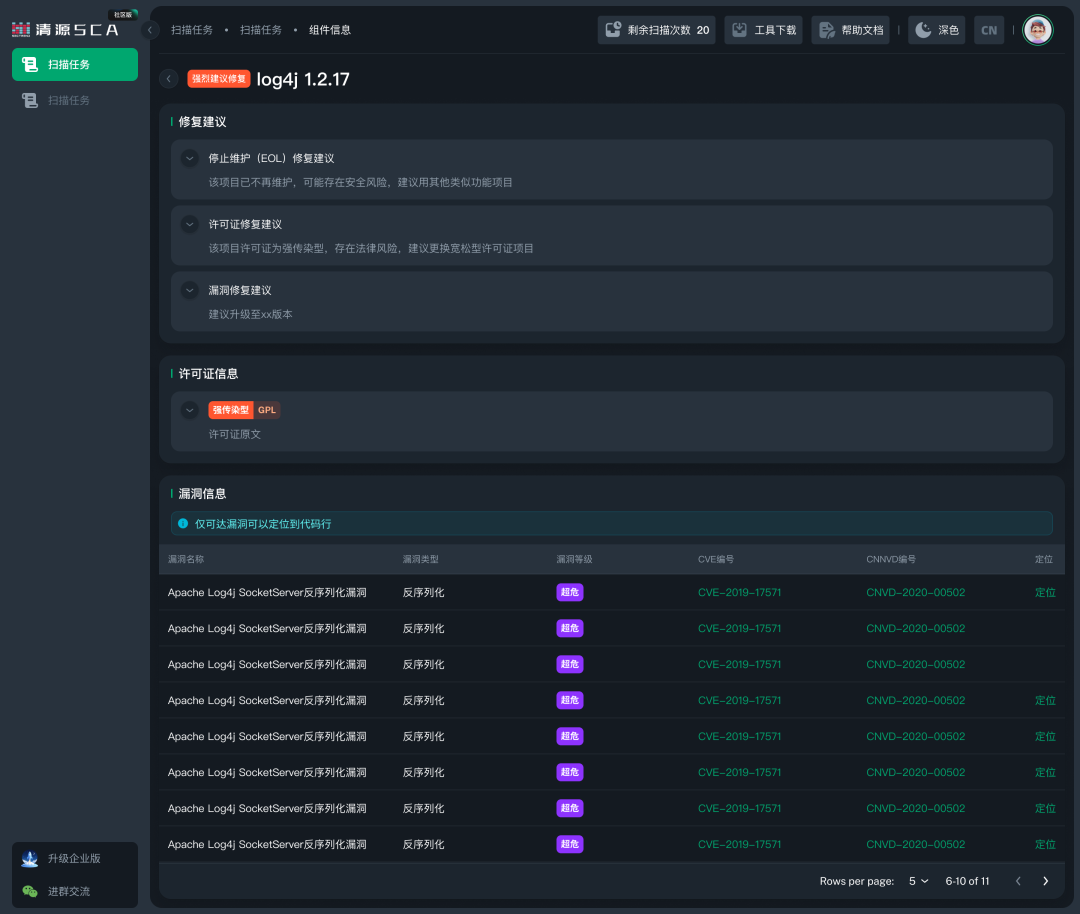Screen dimensions: 1080x914
Task: Click the active 扫描任务 sidebar icon
Action: [x=30, y=65]
